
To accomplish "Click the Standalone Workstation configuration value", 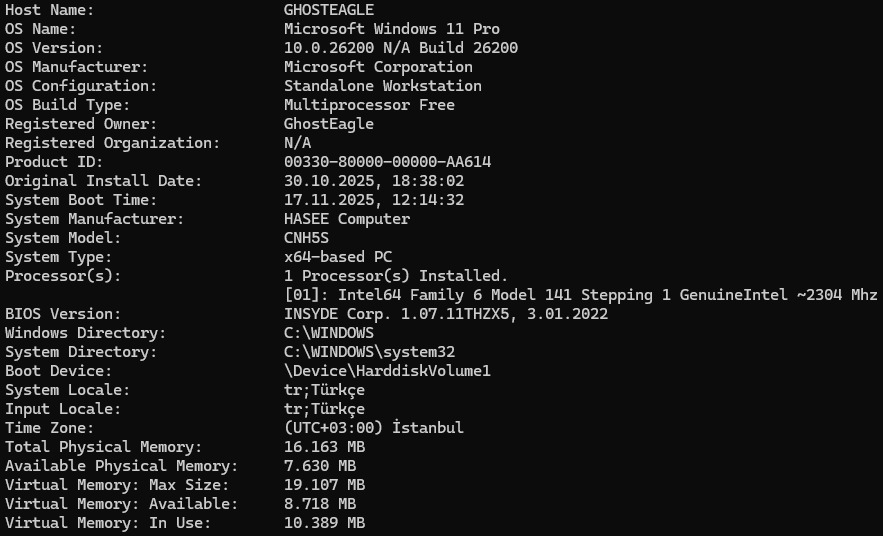I will (x=382, y=86).
